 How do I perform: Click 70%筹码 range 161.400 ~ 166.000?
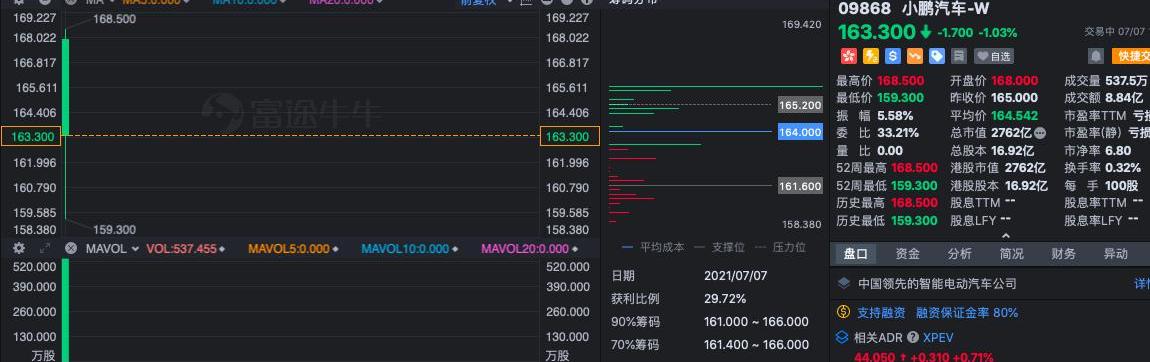(756, 344)
